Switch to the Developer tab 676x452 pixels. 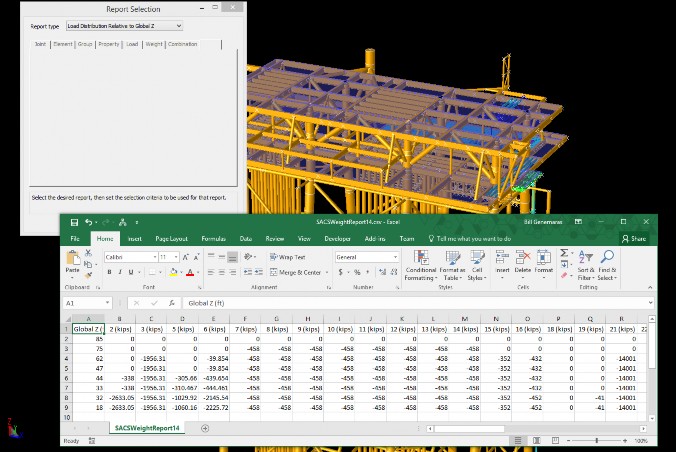pos(337,239)
